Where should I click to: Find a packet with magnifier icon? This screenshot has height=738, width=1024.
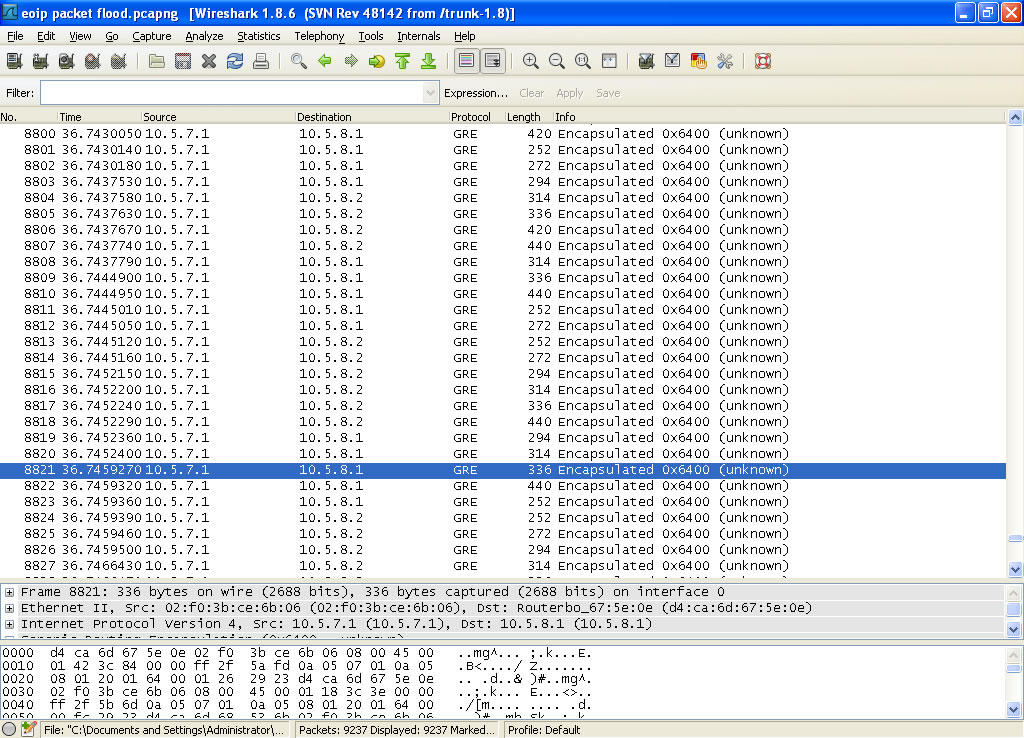tap(299, 61)
